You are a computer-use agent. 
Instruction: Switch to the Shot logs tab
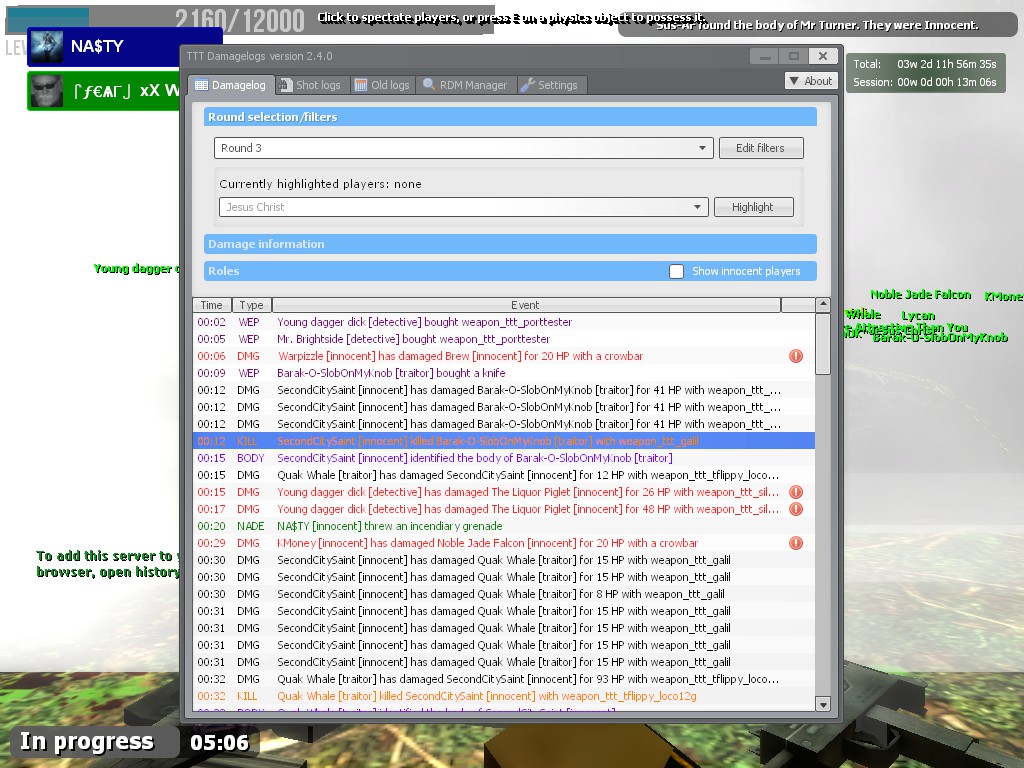pos(310,85)
